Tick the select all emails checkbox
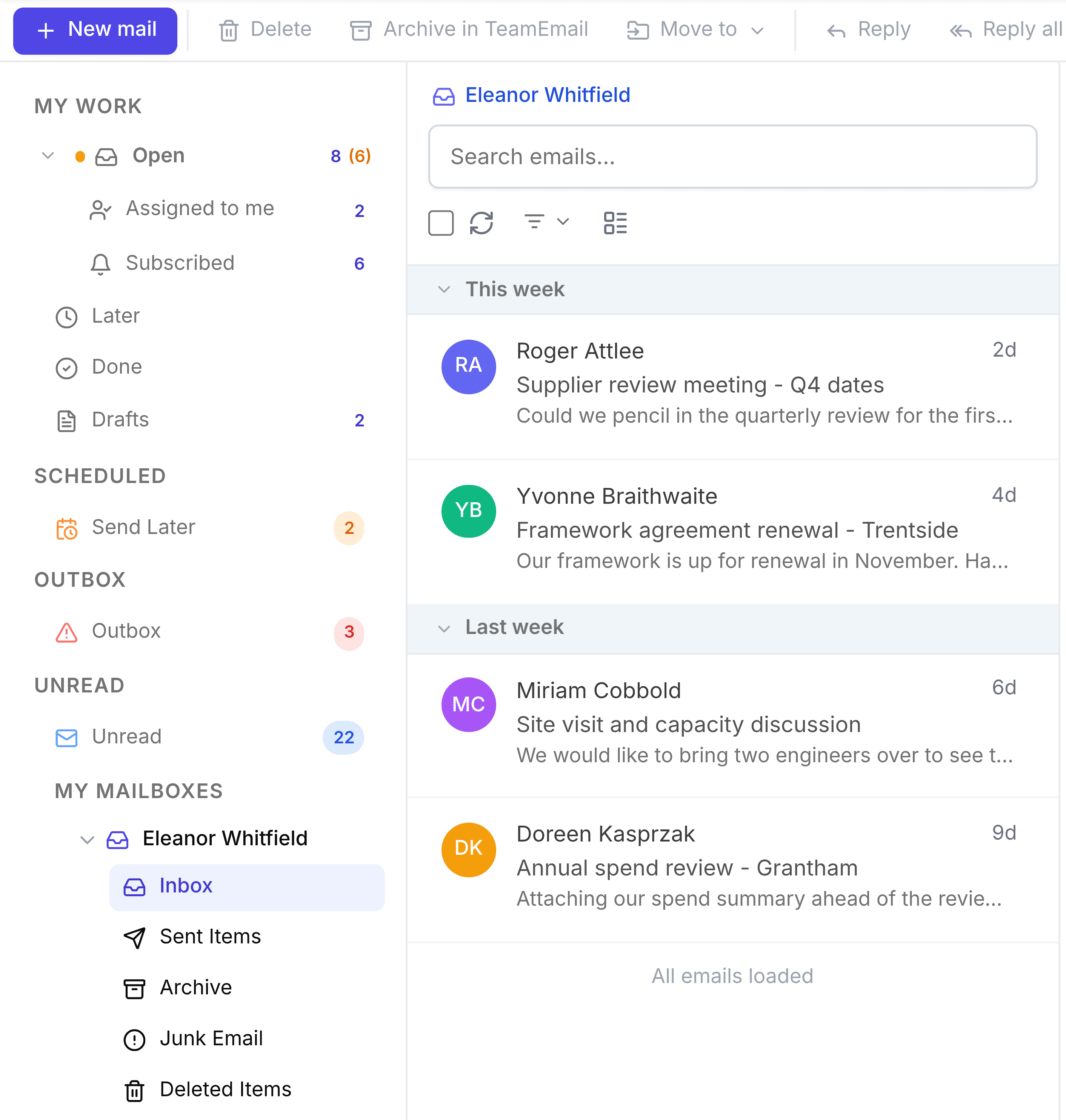Viewport: 1066px width, 1120px height. [x=441, y=223]
